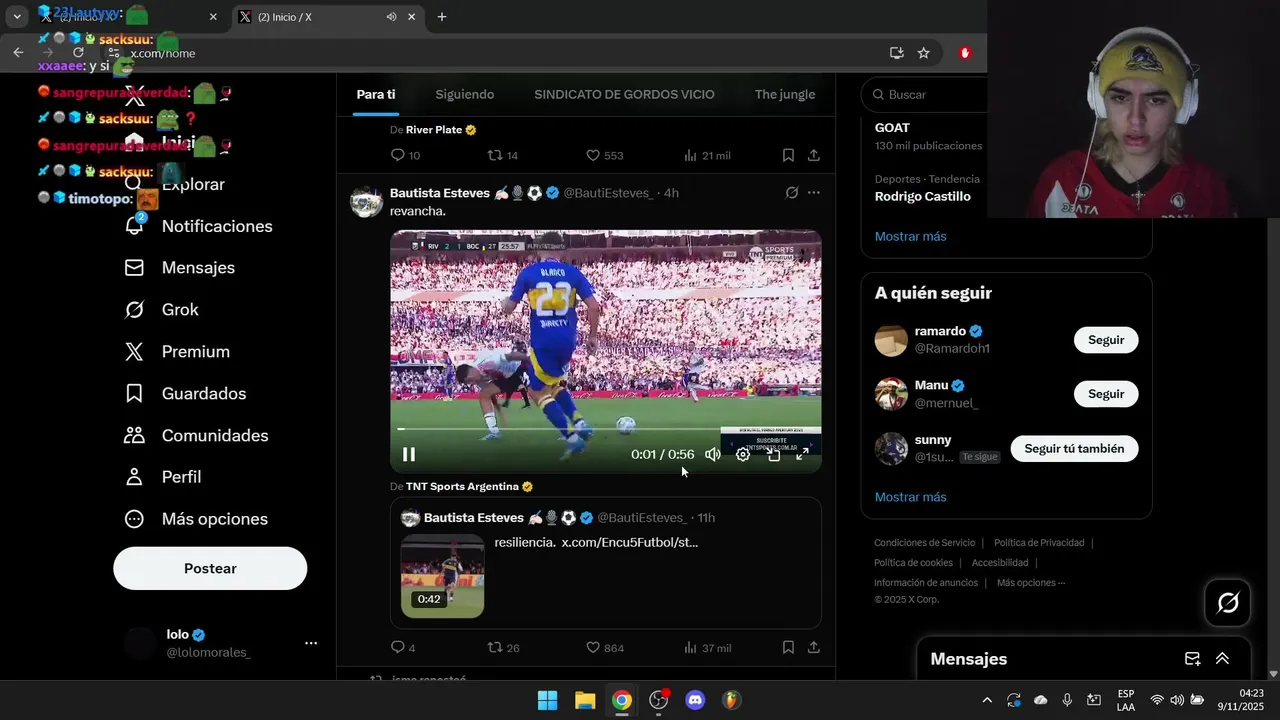Image resolution: width=1280 pixels, height=720 pixels.
Task: Repost the post with 26 reposts
Action: (502, 647)
